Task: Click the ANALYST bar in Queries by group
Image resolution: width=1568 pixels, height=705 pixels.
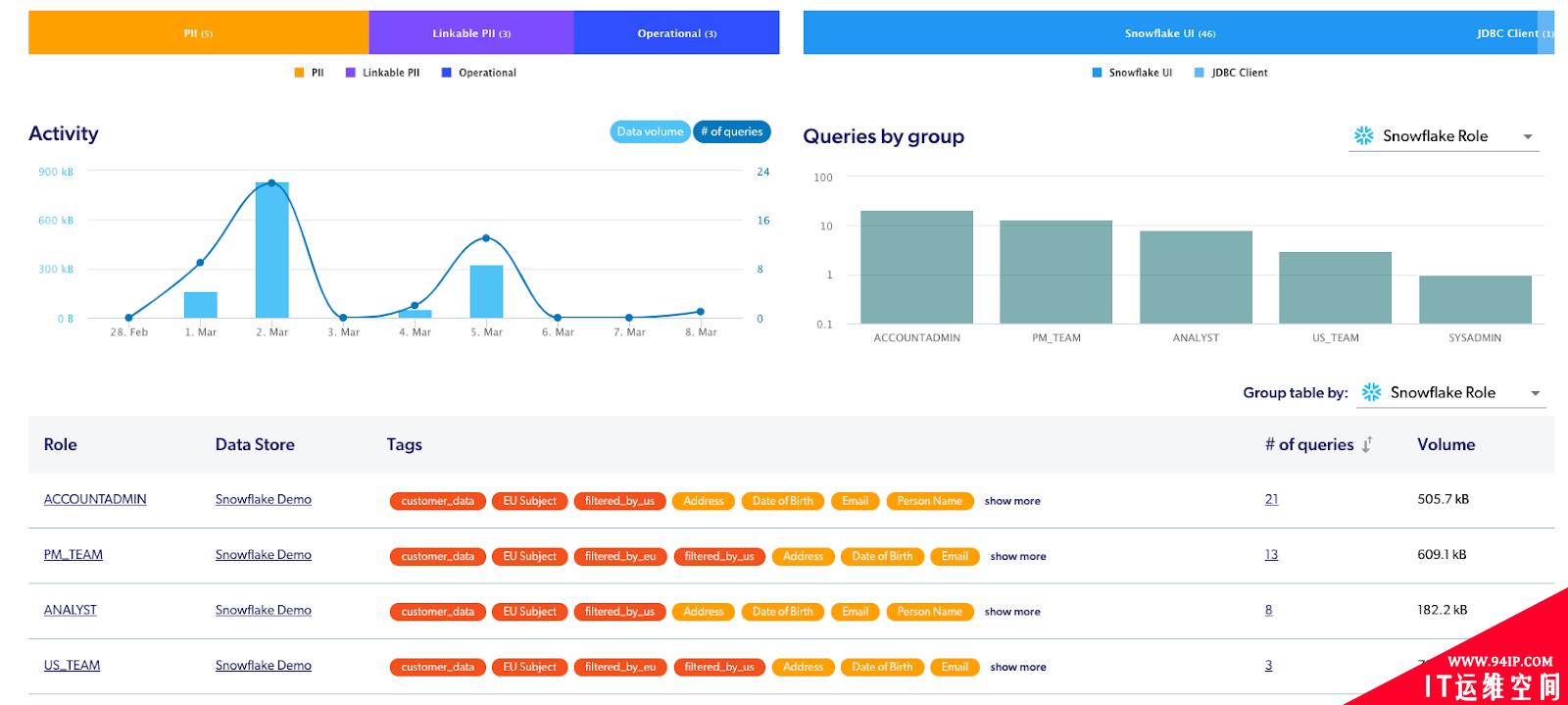Action: [x=1196, y=277]
